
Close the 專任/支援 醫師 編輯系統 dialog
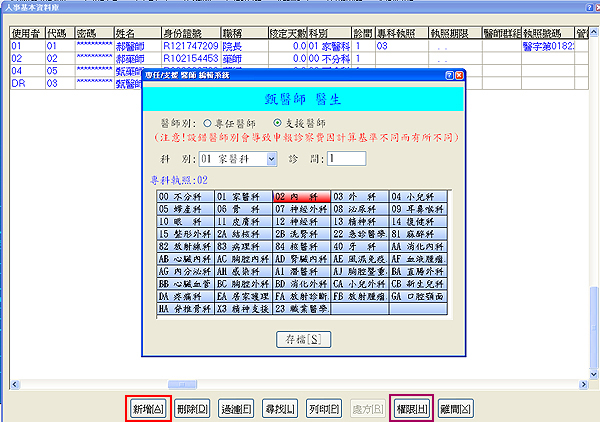click(457, 76)
